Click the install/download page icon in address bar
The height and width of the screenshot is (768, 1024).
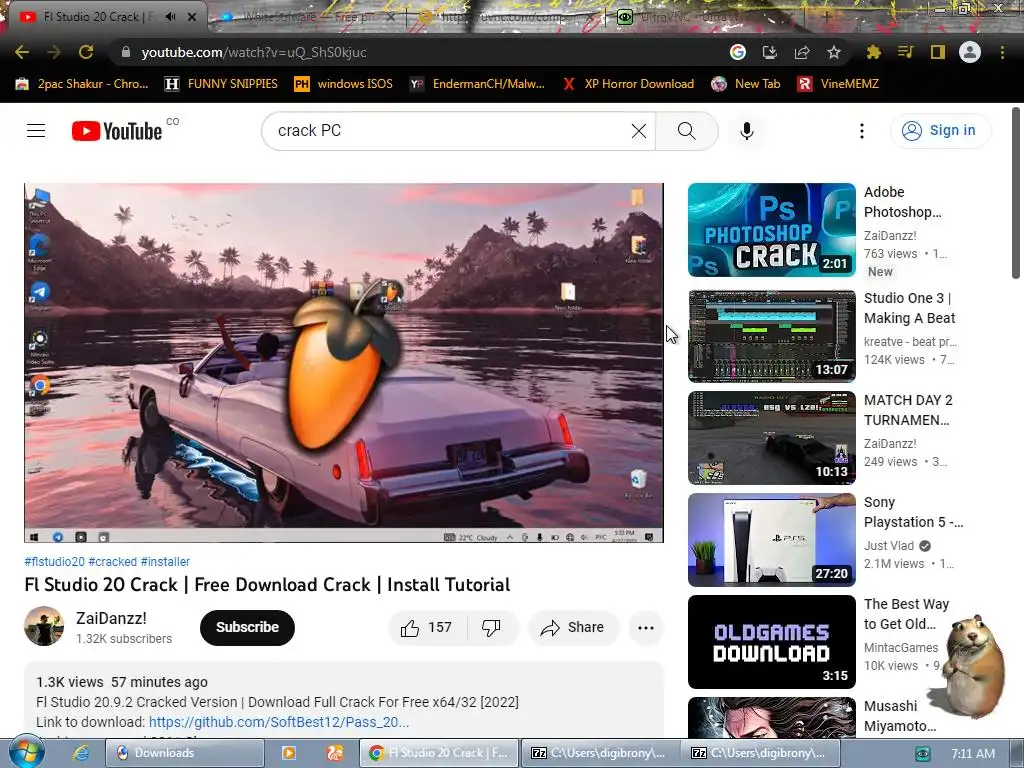point(770,52)
